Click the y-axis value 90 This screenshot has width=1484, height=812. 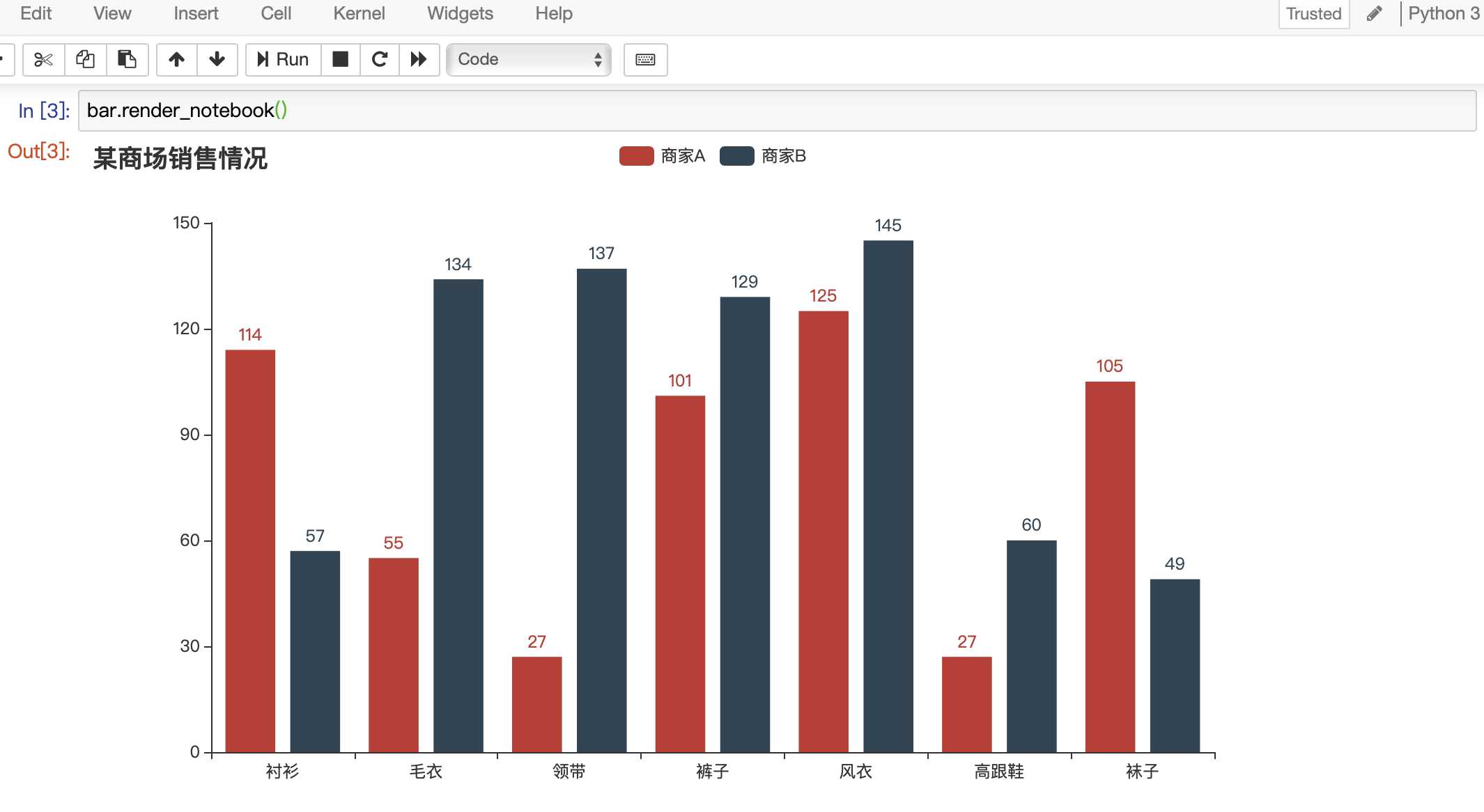pyautogui.click(x=190, y=435)
